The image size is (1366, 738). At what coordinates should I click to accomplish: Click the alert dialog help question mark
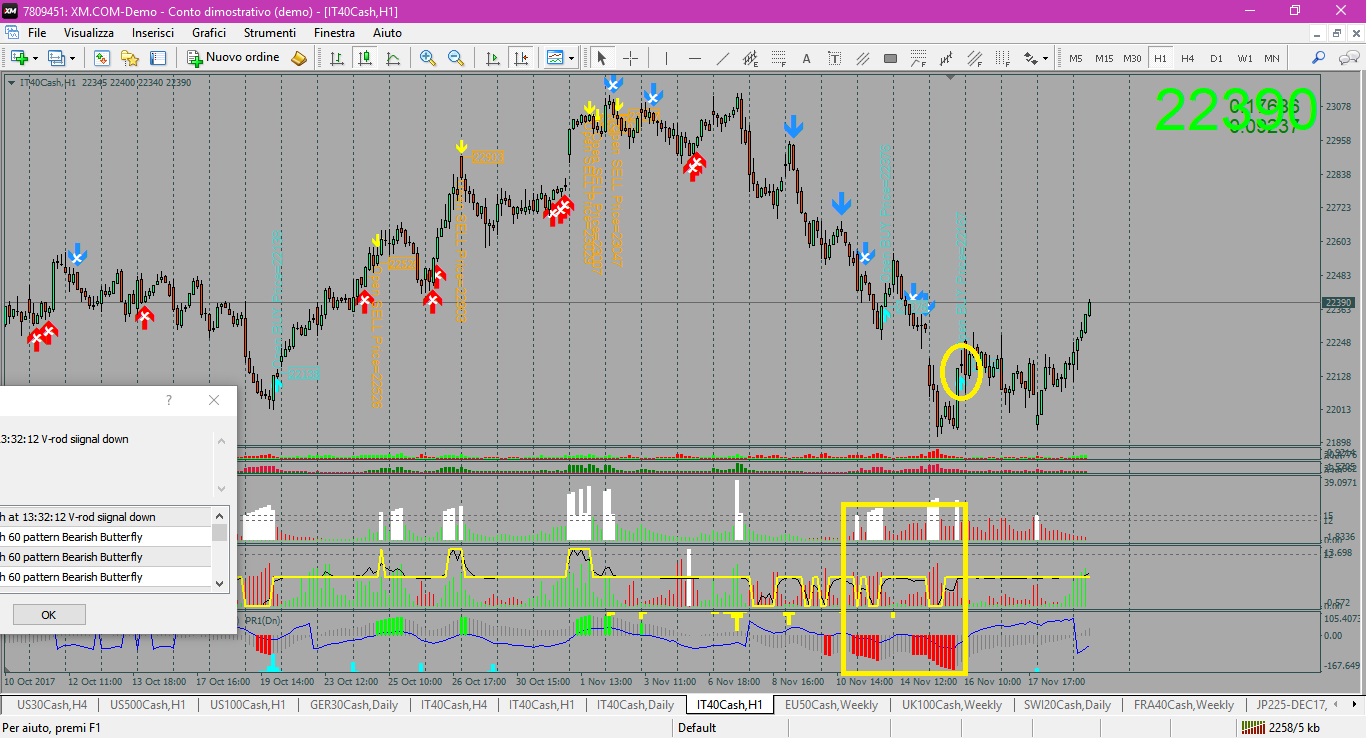click(169, 400)
